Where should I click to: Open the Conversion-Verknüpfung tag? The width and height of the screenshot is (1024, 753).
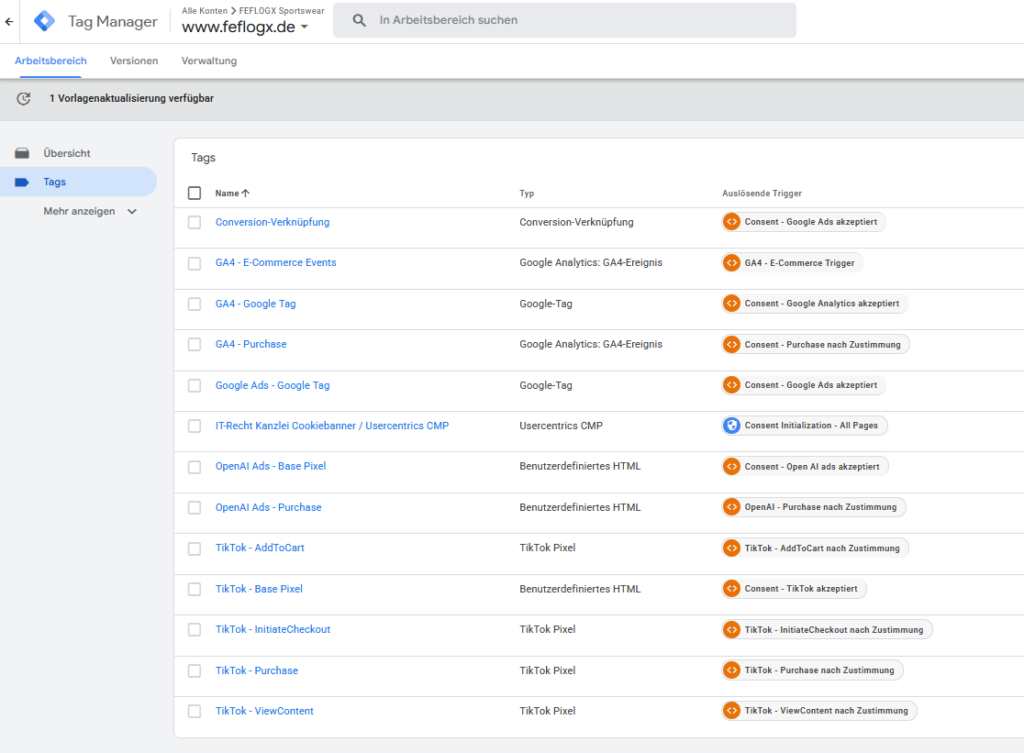[272, 222]
